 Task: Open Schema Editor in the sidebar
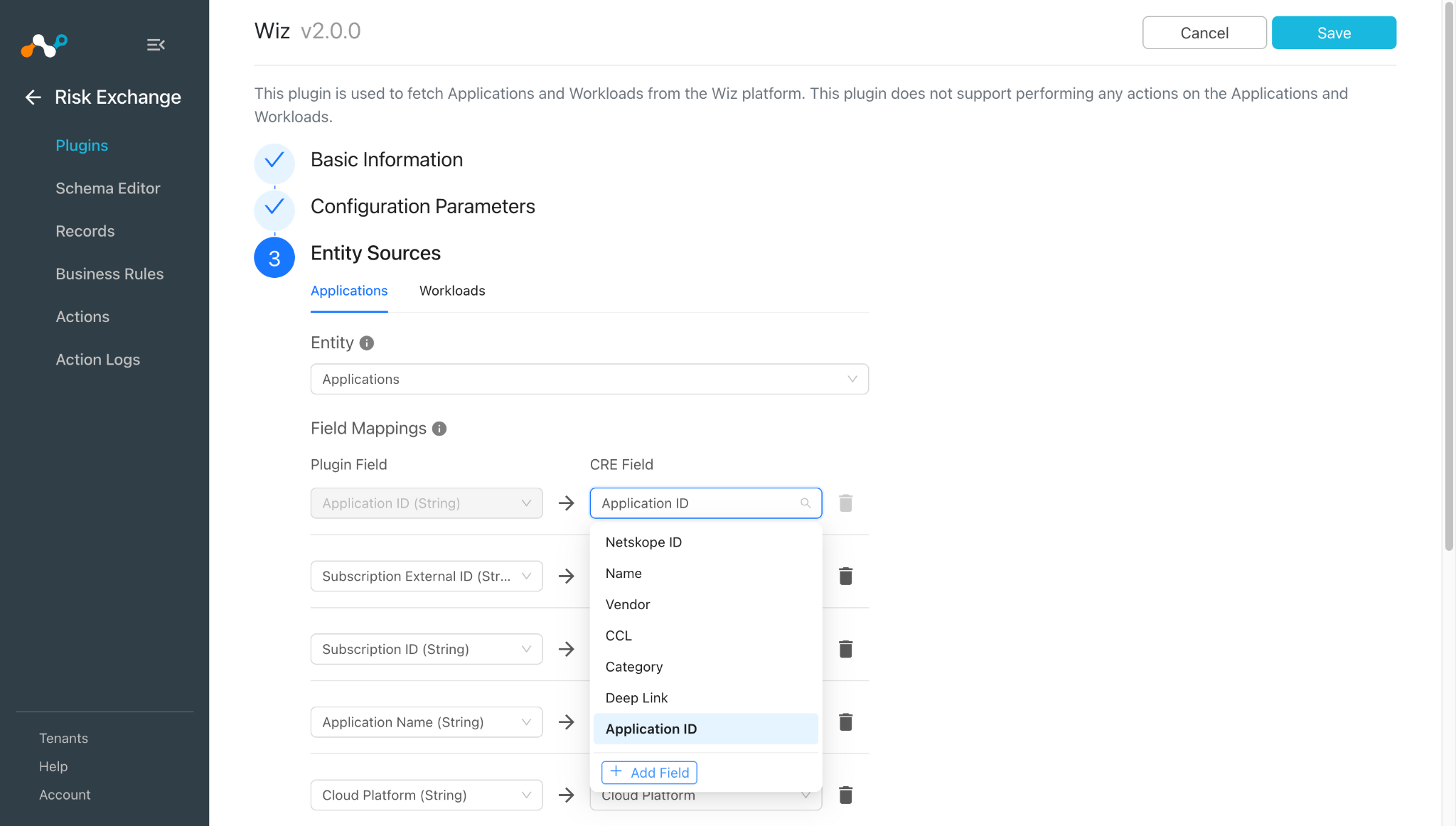[x=108, y=188]
